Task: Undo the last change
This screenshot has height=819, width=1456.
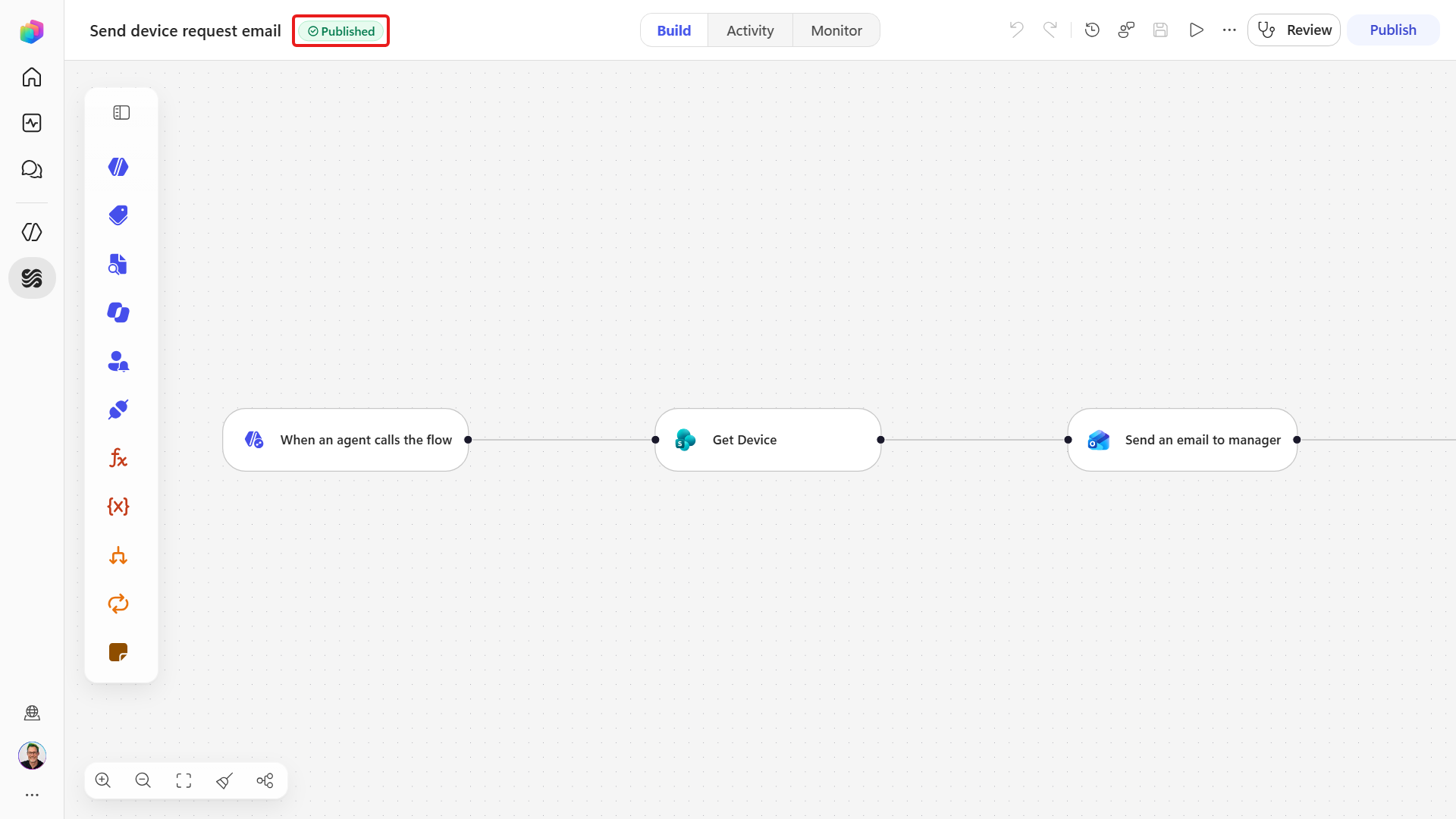Action: click(x=1017, y=30)
